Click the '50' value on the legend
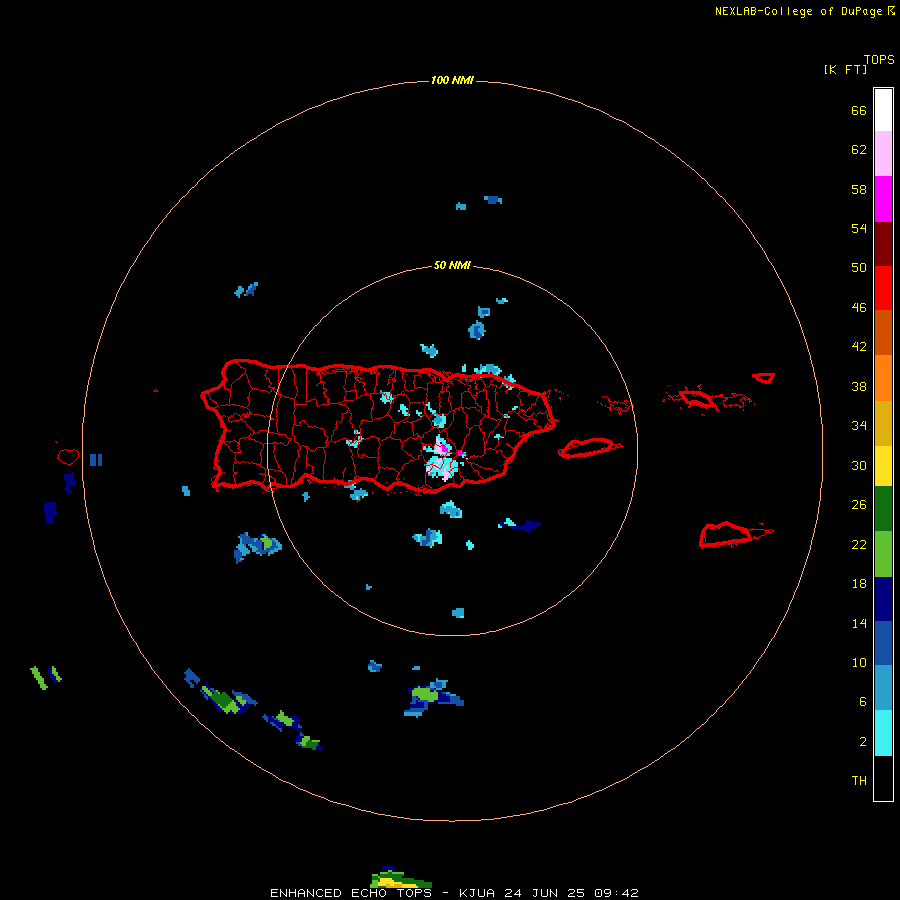The image size is (900, 900). point(859,268)
